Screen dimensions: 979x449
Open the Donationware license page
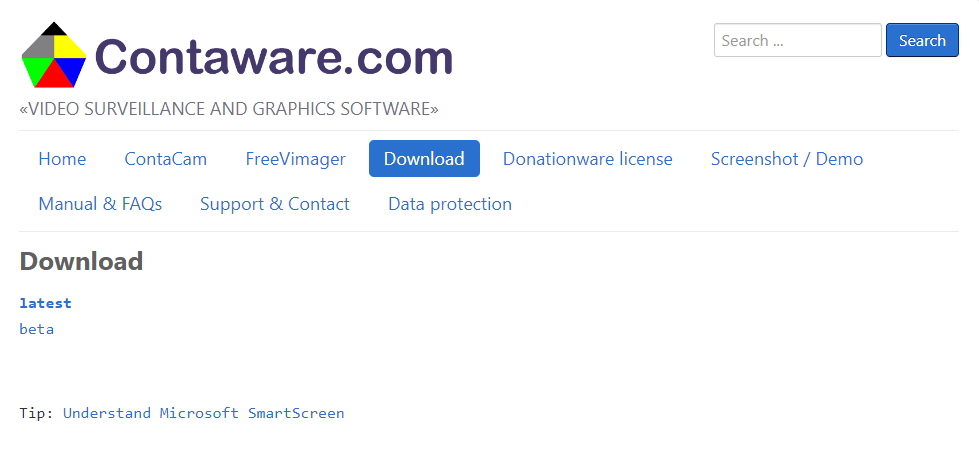[x=588, y=159]
